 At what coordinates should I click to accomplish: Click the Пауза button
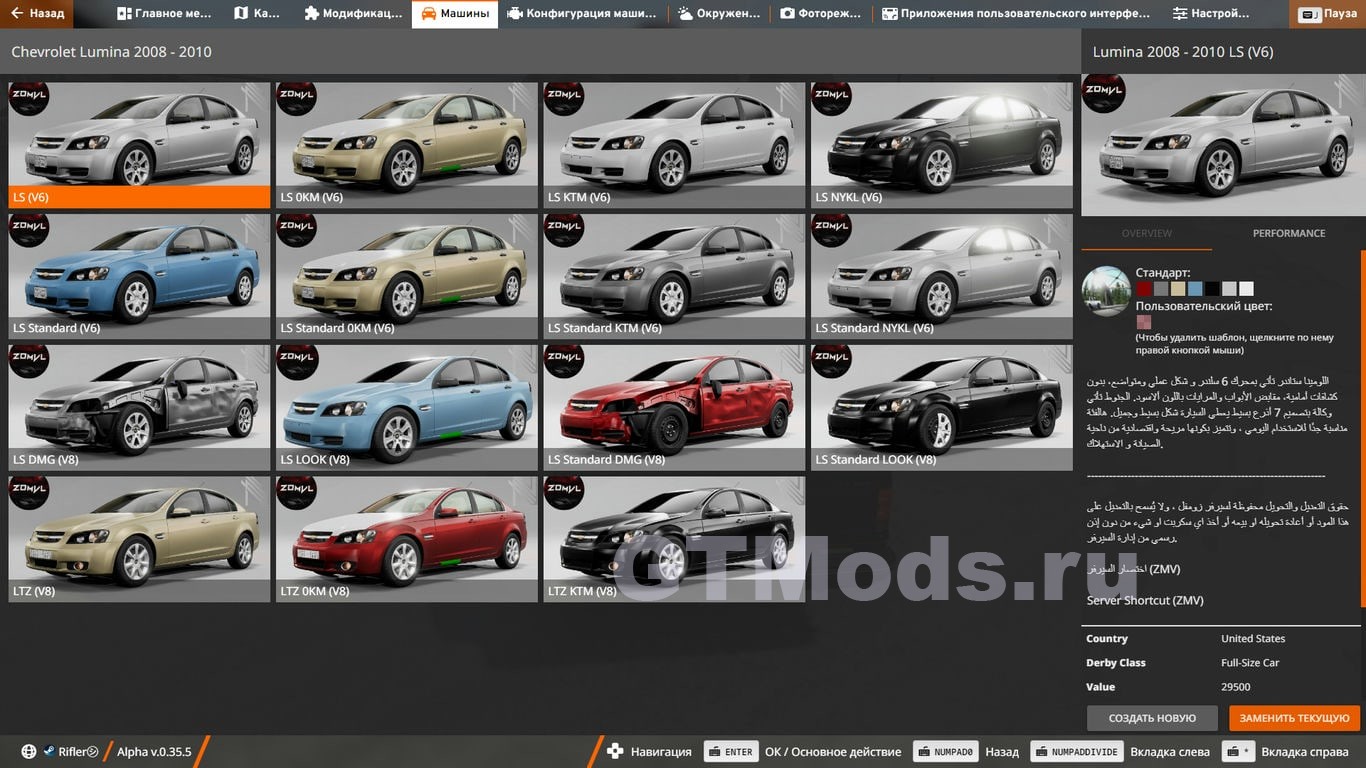(x=1328, y=15)
